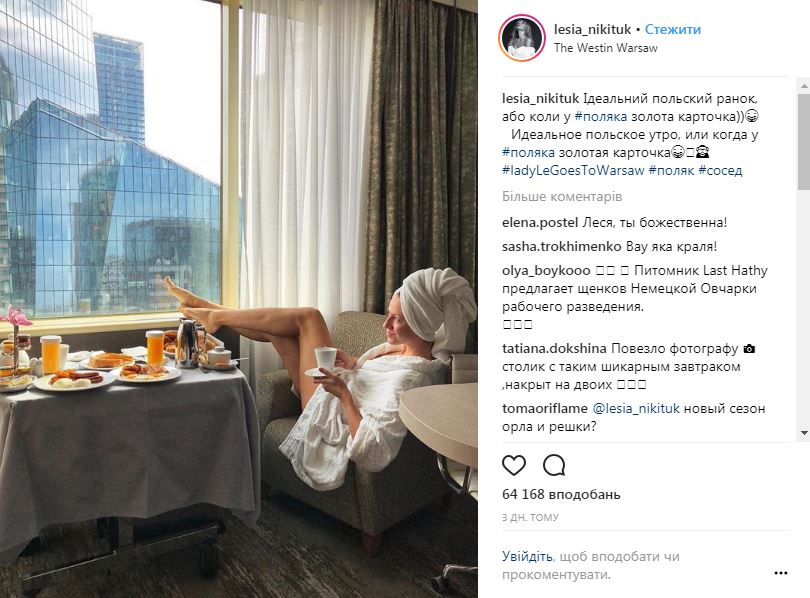Click the comment scrollbar up arrow
The image size is (810, 598).
(804, 85)
